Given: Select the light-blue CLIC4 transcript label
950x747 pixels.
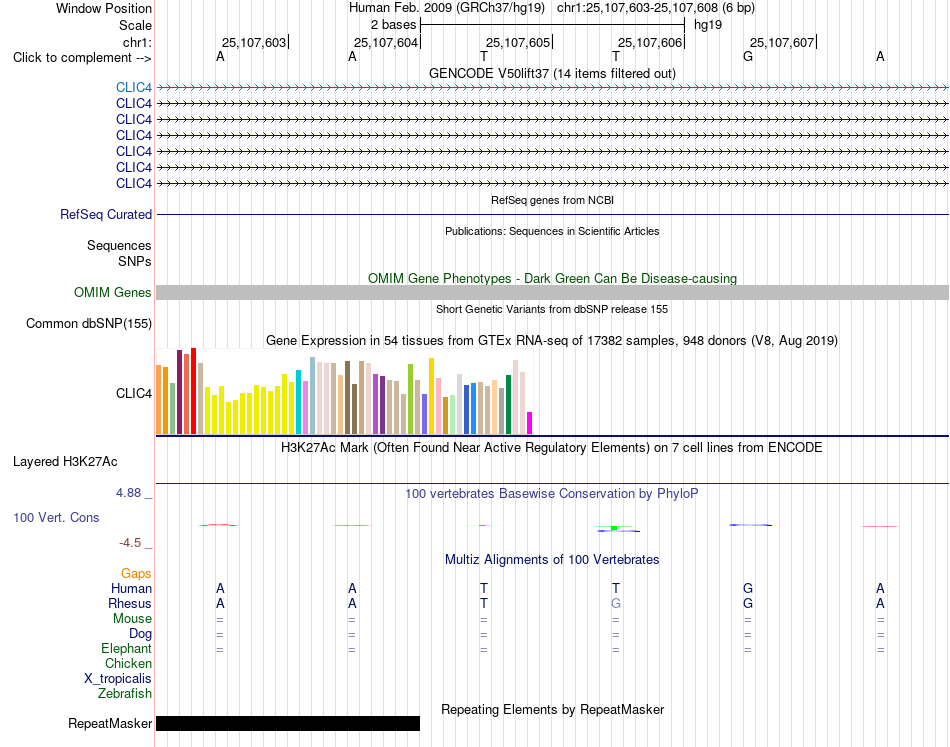Looking at the screenshot, I should tap(134, 87).
